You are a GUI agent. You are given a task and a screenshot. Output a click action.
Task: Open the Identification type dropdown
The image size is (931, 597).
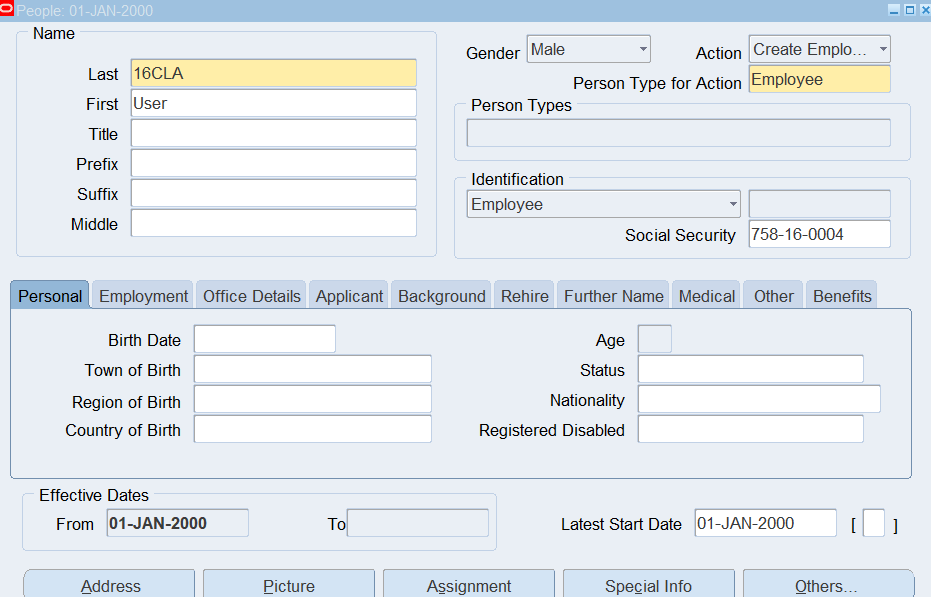pyautogui.click(x=733, y=204)
